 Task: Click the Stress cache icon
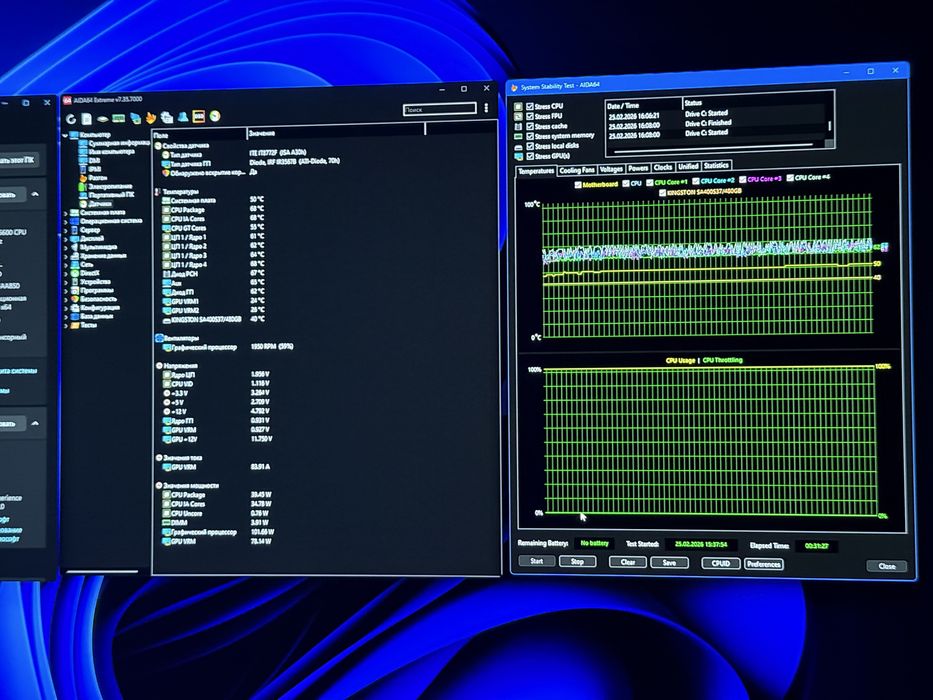click(x=518, y=127)
